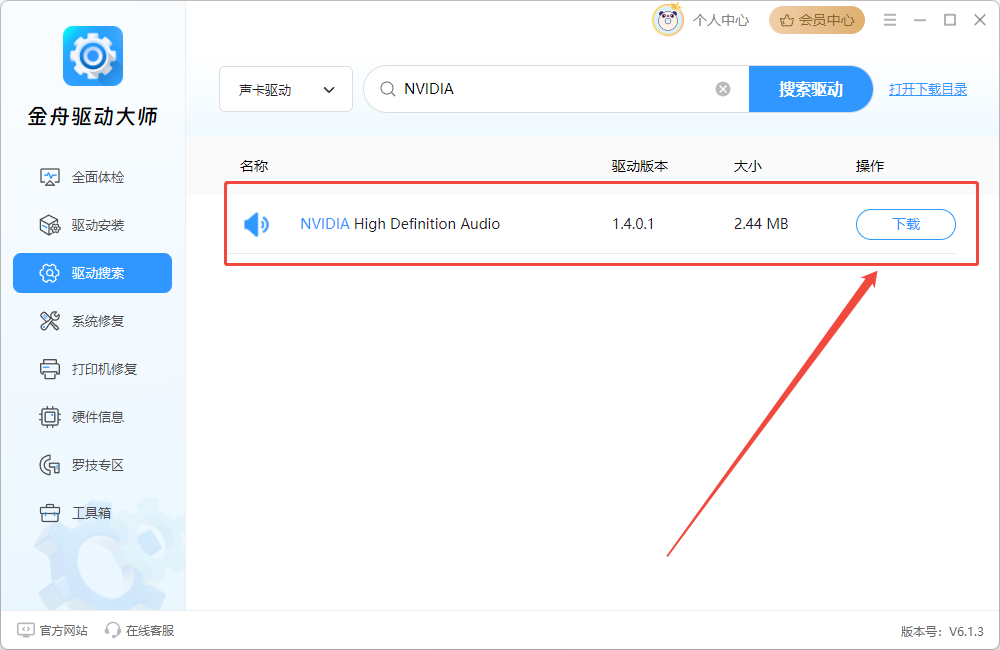Click the Logitech G logo icon
Image resolution: width=1000 pixels, height=650 pixels.
pyautogui.click(x=50, y=465)
